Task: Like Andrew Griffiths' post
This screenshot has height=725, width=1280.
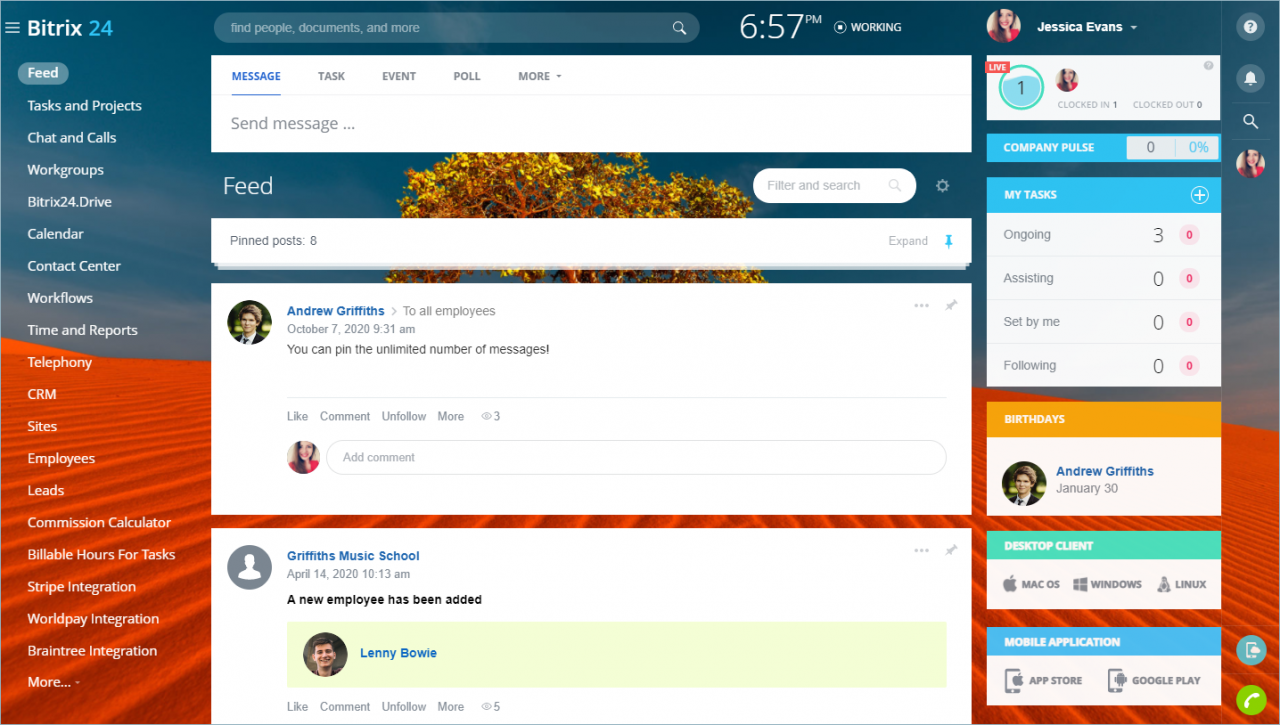Action: 297,416
